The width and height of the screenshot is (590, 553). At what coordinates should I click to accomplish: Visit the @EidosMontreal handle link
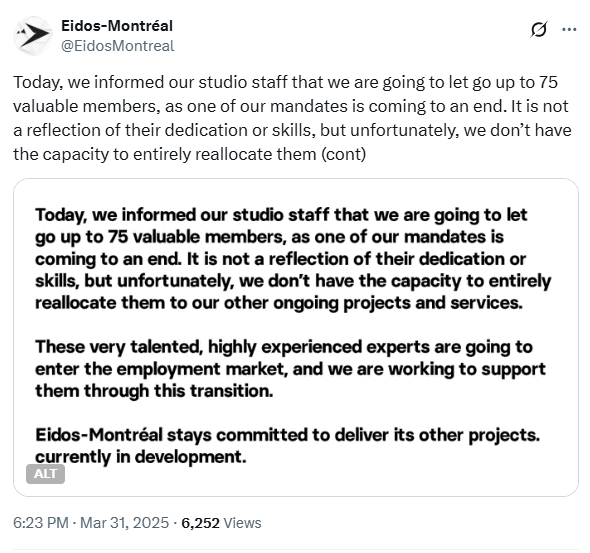point(117,46)
